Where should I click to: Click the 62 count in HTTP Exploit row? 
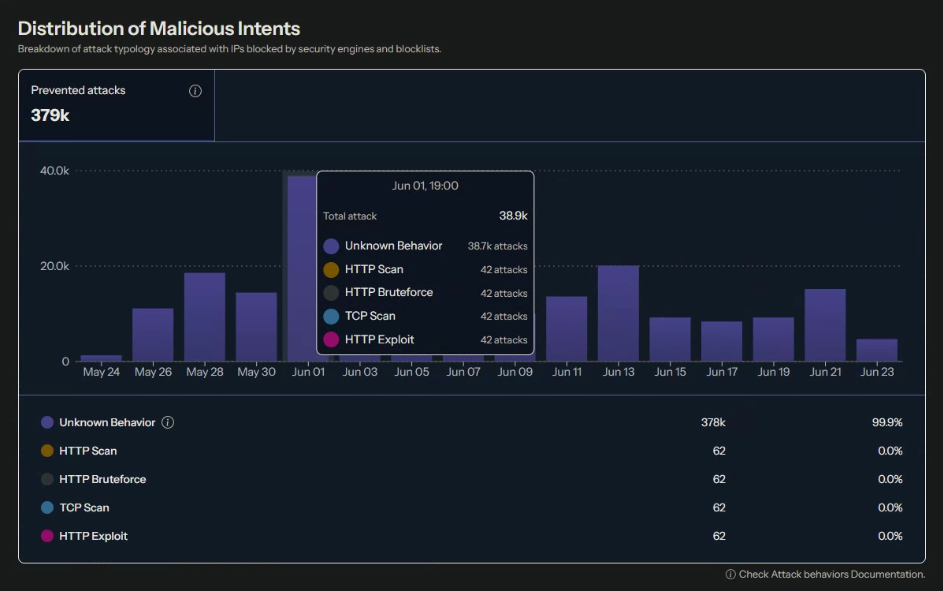point(719,536)
